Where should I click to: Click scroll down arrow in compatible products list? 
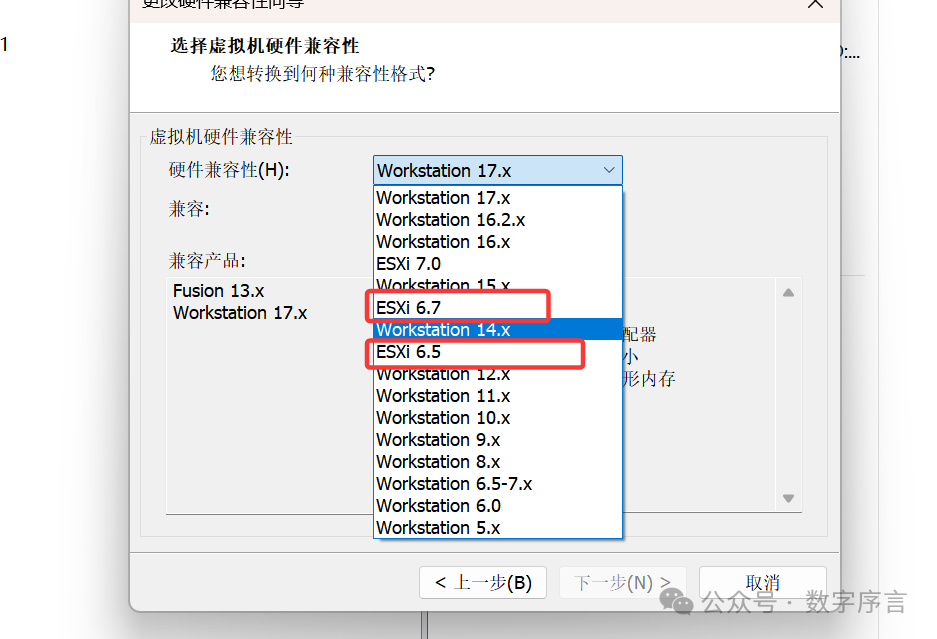(x=788, y=498)
